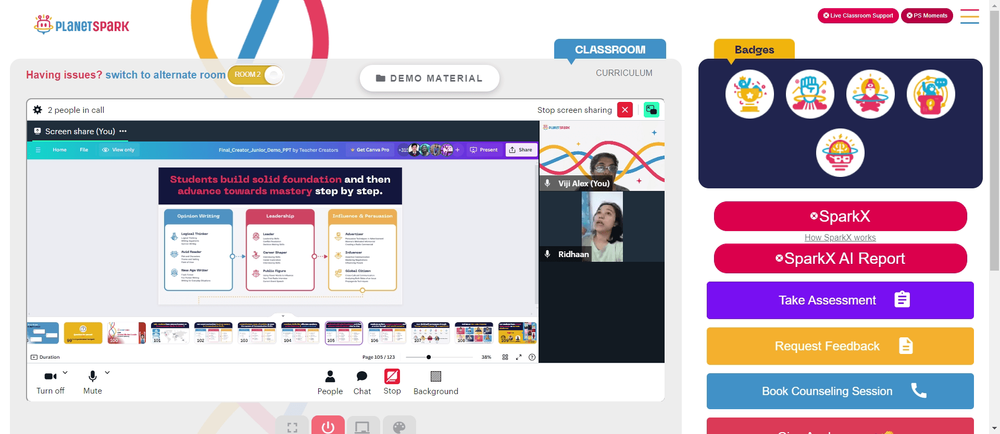The width and height of the screenshot is (1000, 434).
Task: Click Take Assessment button
Action: (840, 300)
